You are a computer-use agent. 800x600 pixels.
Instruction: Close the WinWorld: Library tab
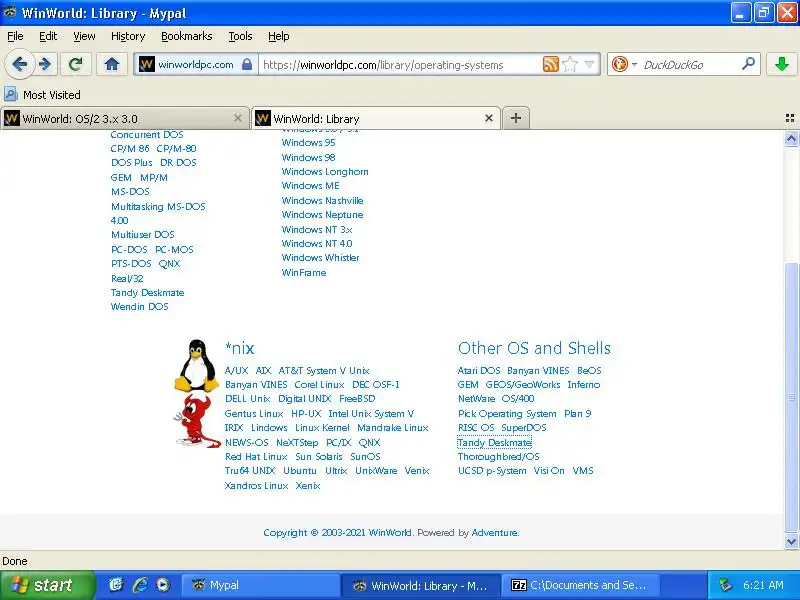pos(489,118)
